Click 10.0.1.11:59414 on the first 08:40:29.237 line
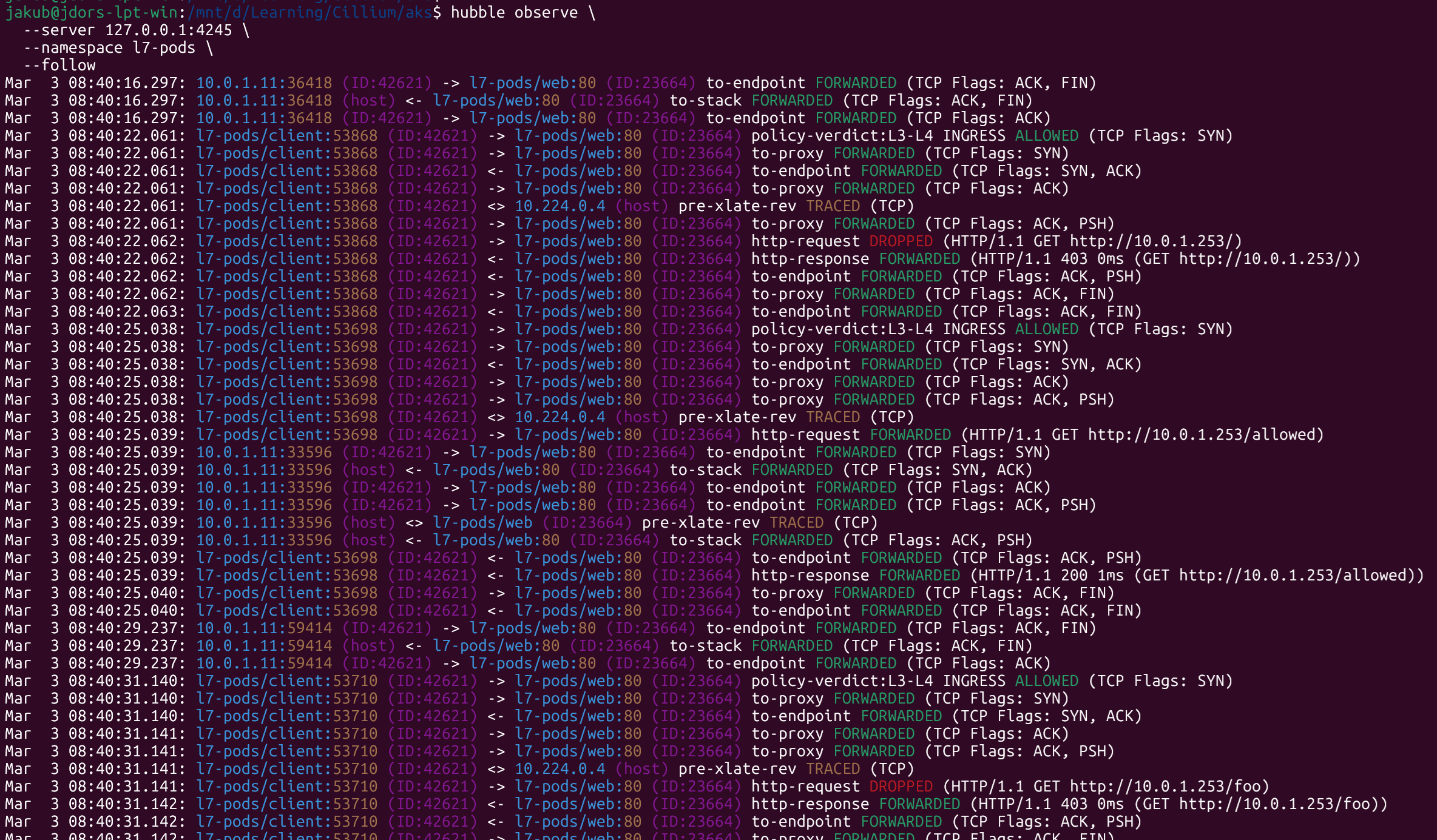The width and height of the screenshot is (1437, 840). click(x=264, y=628)
